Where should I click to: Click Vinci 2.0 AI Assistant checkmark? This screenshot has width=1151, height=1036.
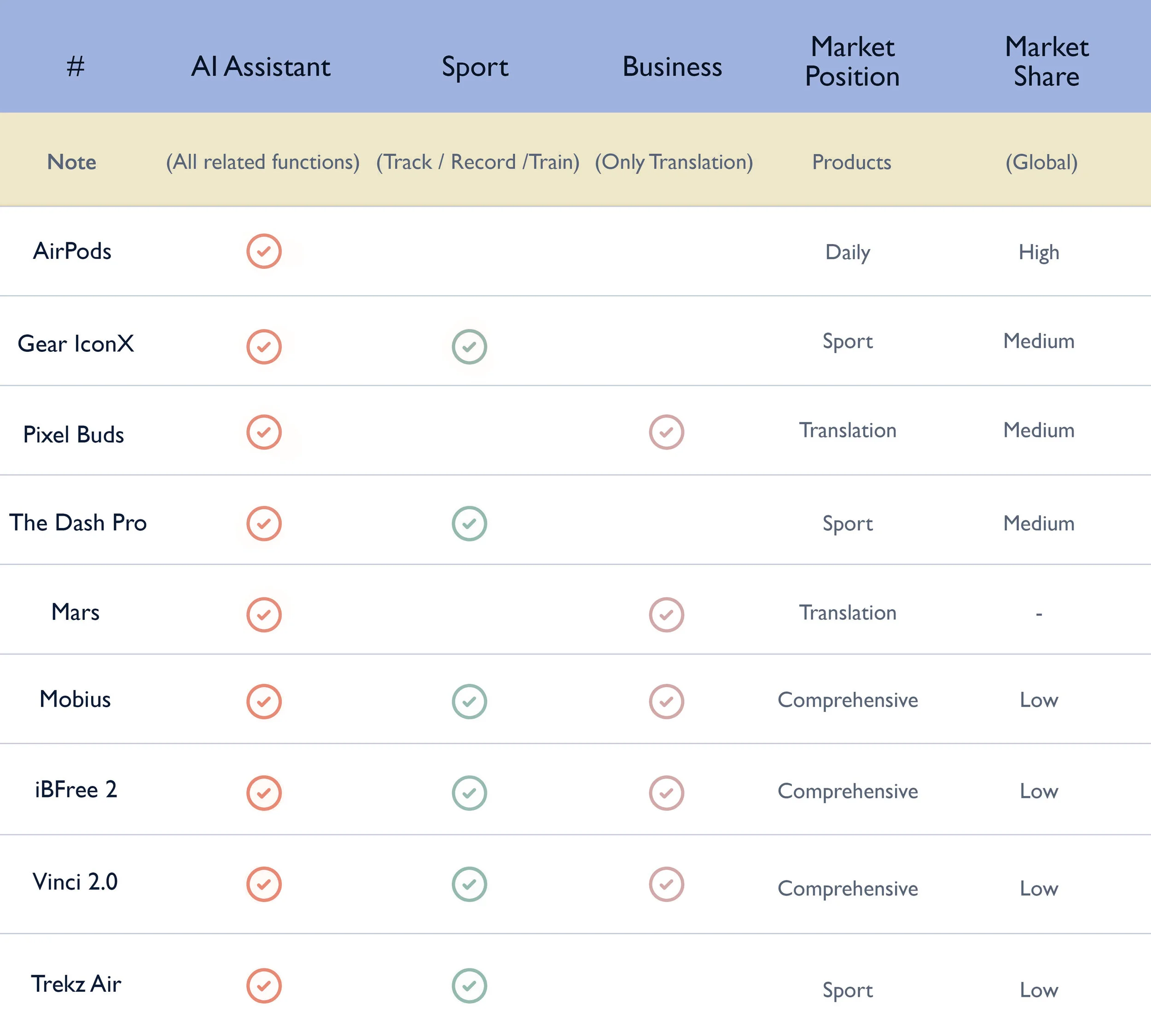263,885
